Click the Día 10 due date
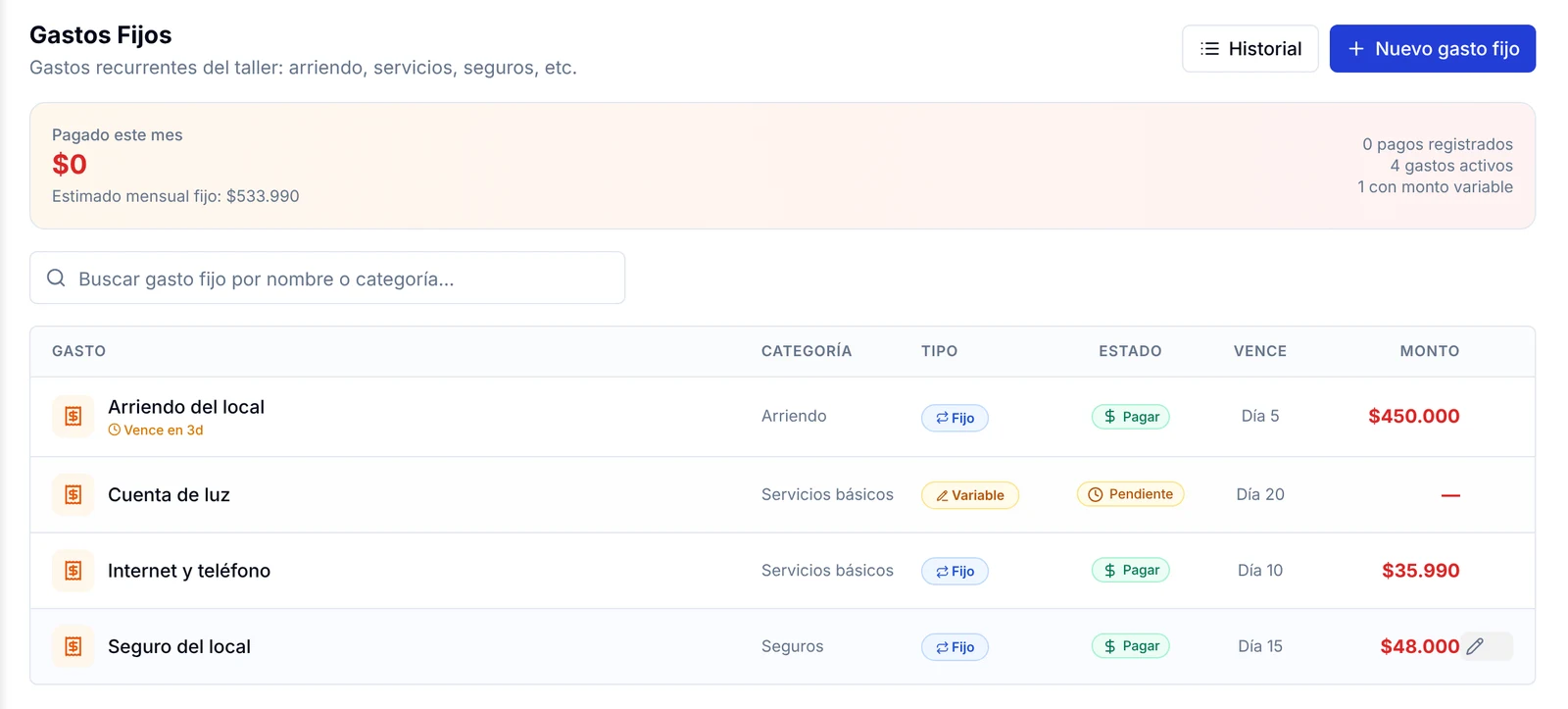 1260,570
